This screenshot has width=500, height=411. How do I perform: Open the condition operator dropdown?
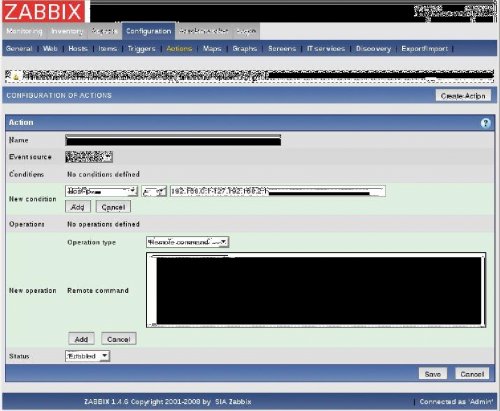[154, 191]
